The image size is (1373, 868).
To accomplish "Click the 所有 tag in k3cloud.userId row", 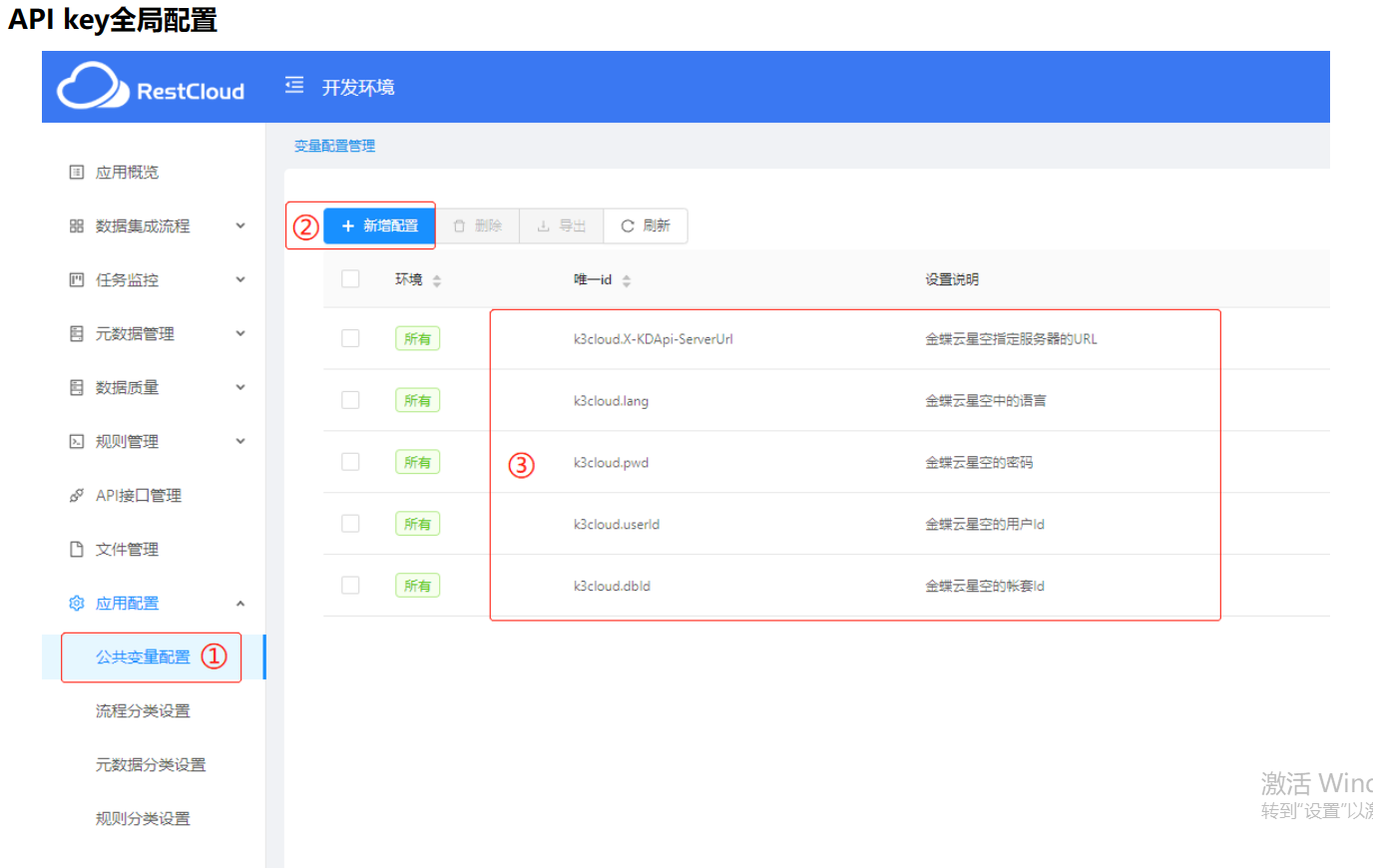I will tap(417, 525).
